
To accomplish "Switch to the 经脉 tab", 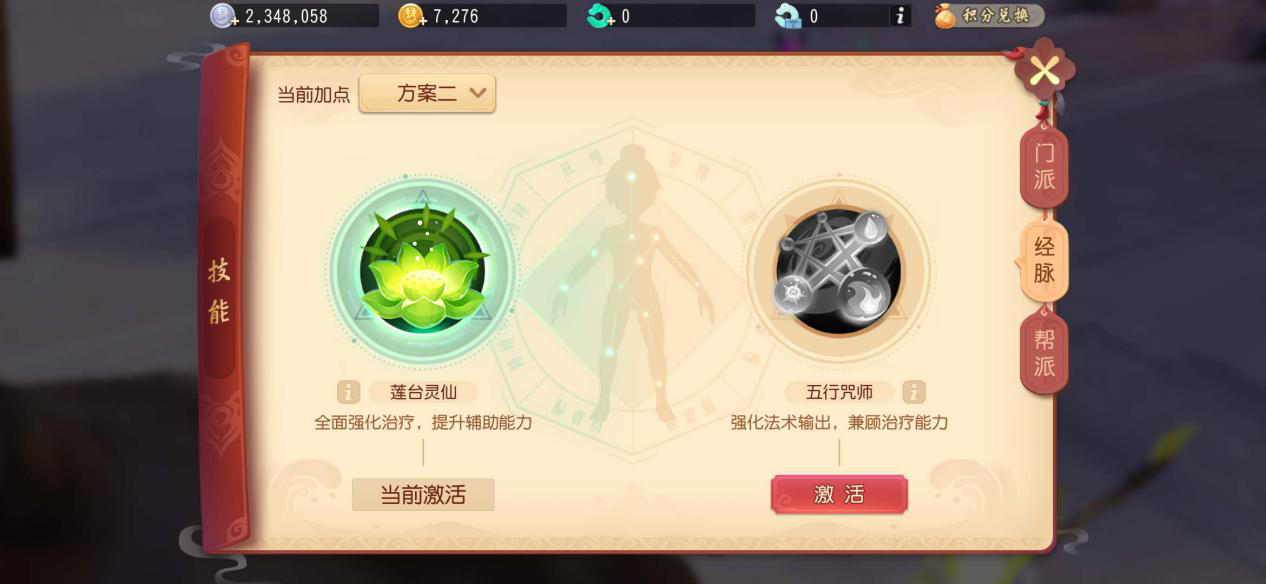I will click(x=1044, y=260).
